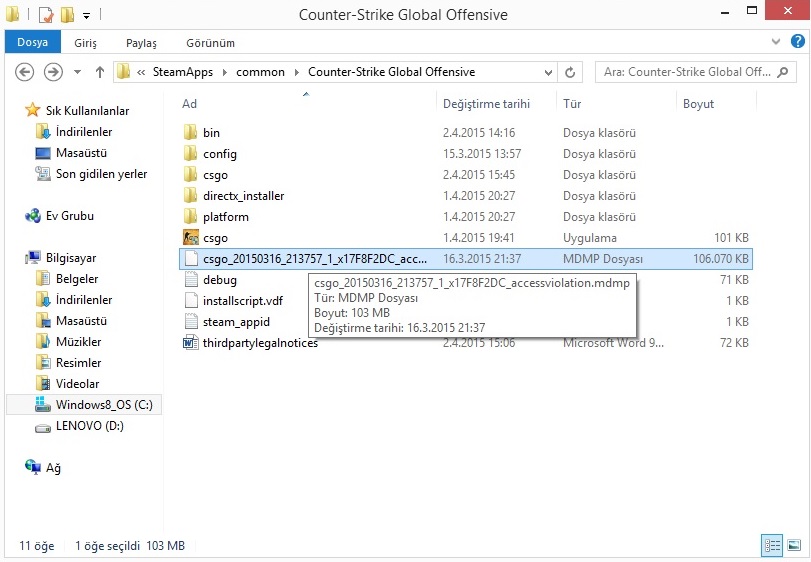Image resolution: width=811 pixels, height=562 pixels.
Task: Sort by the Ad column header
Action: (x=189, y=104)
